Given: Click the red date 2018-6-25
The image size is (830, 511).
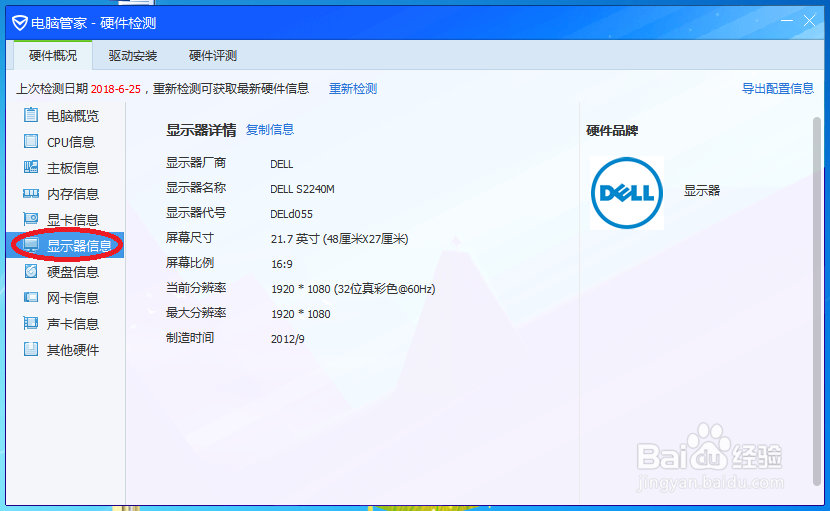Looking at the screenshot, I should (116, 89).
